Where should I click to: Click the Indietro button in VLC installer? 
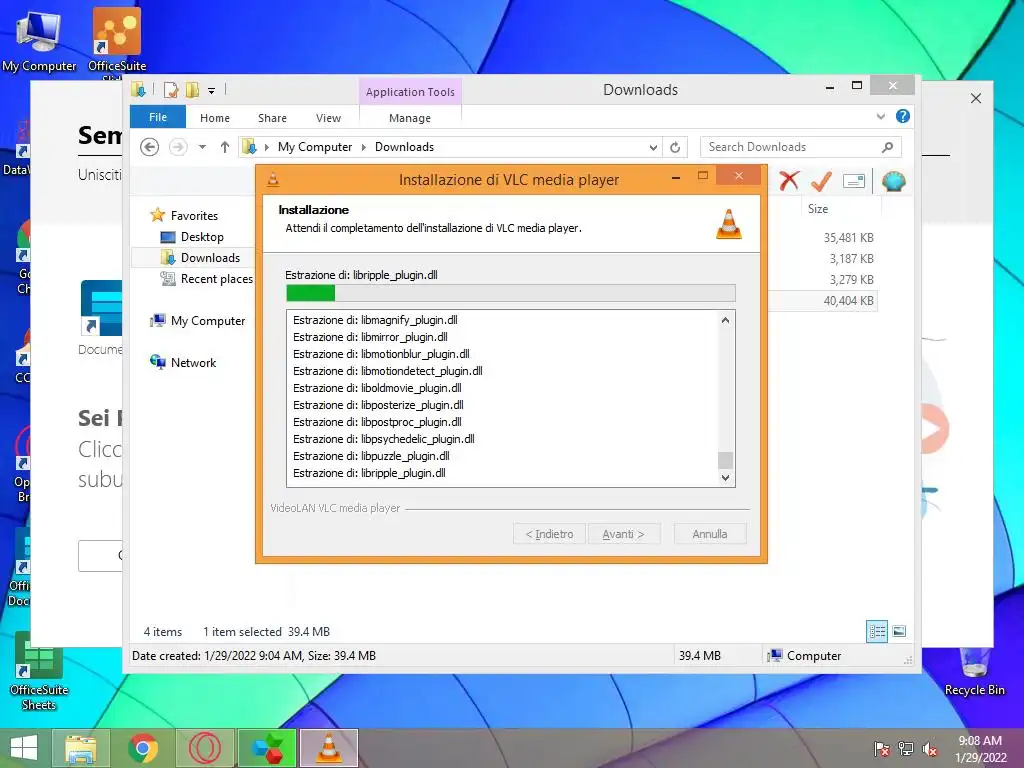[549, 534]
